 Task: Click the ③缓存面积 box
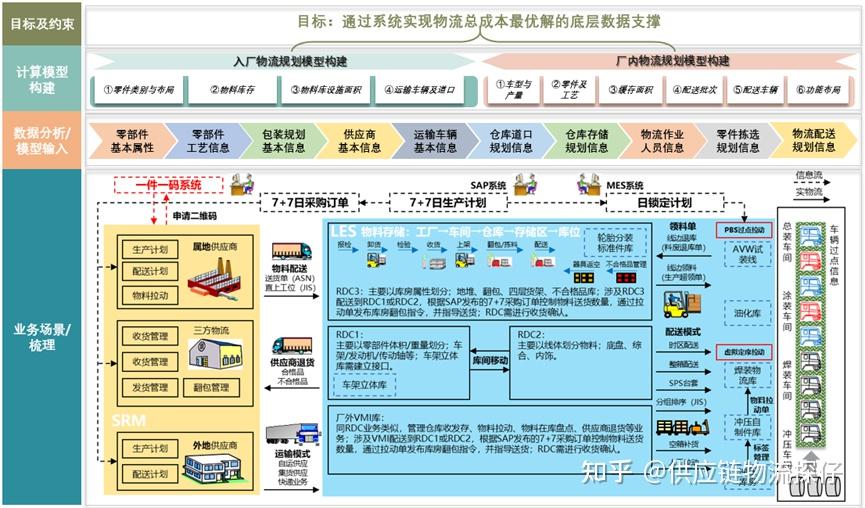point(631,90)
